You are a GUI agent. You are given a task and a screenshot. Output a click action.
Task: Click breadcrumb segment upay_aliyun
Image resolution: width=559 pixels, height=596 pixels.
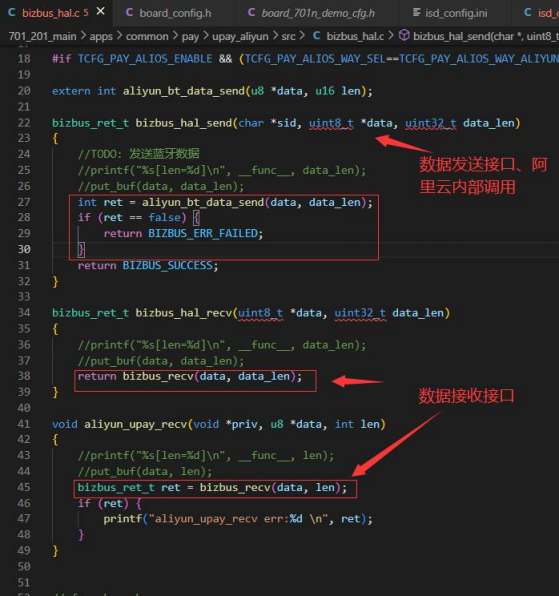pos(240,36)
